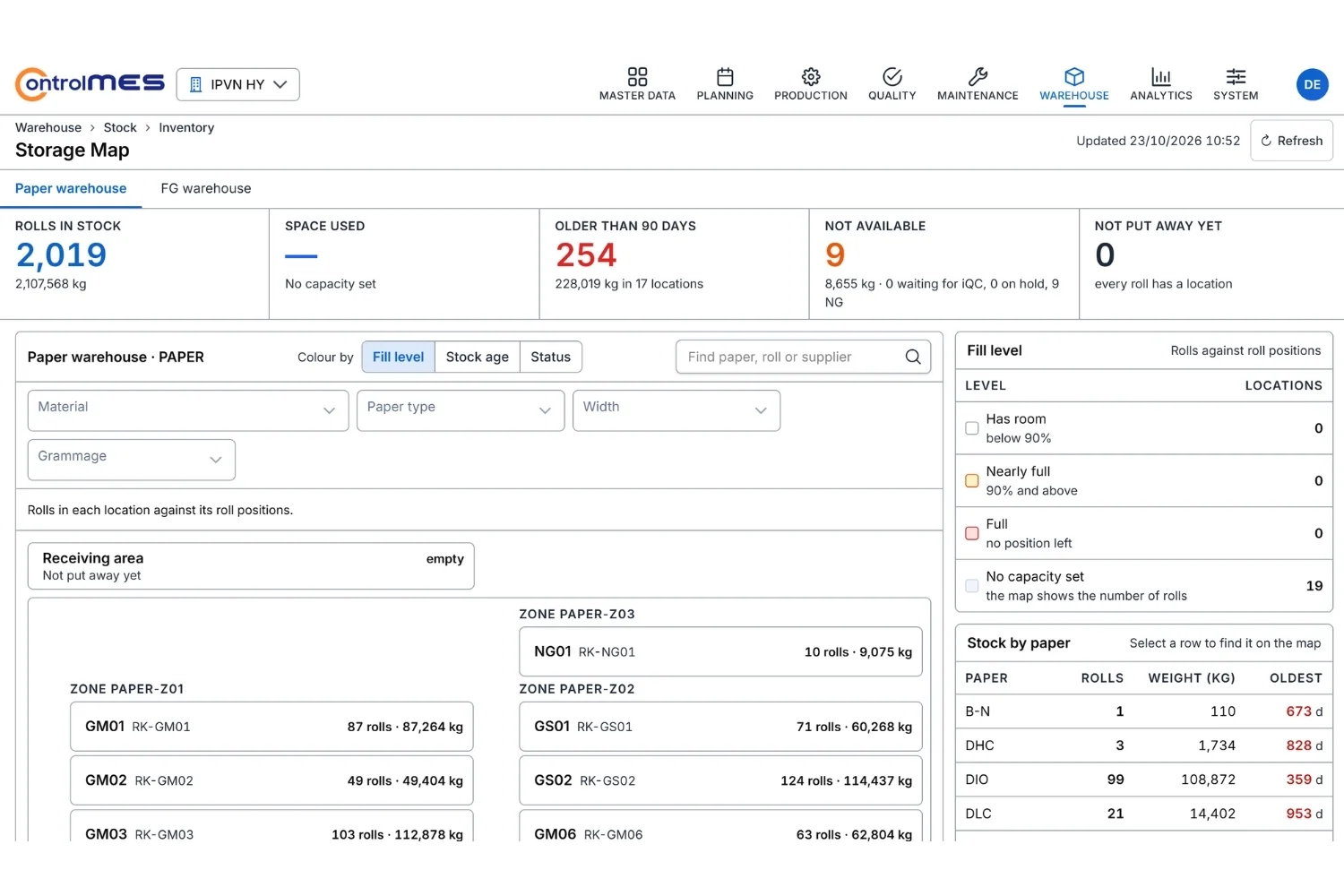Switch to the Paper warehouse tab

point(71,188)
